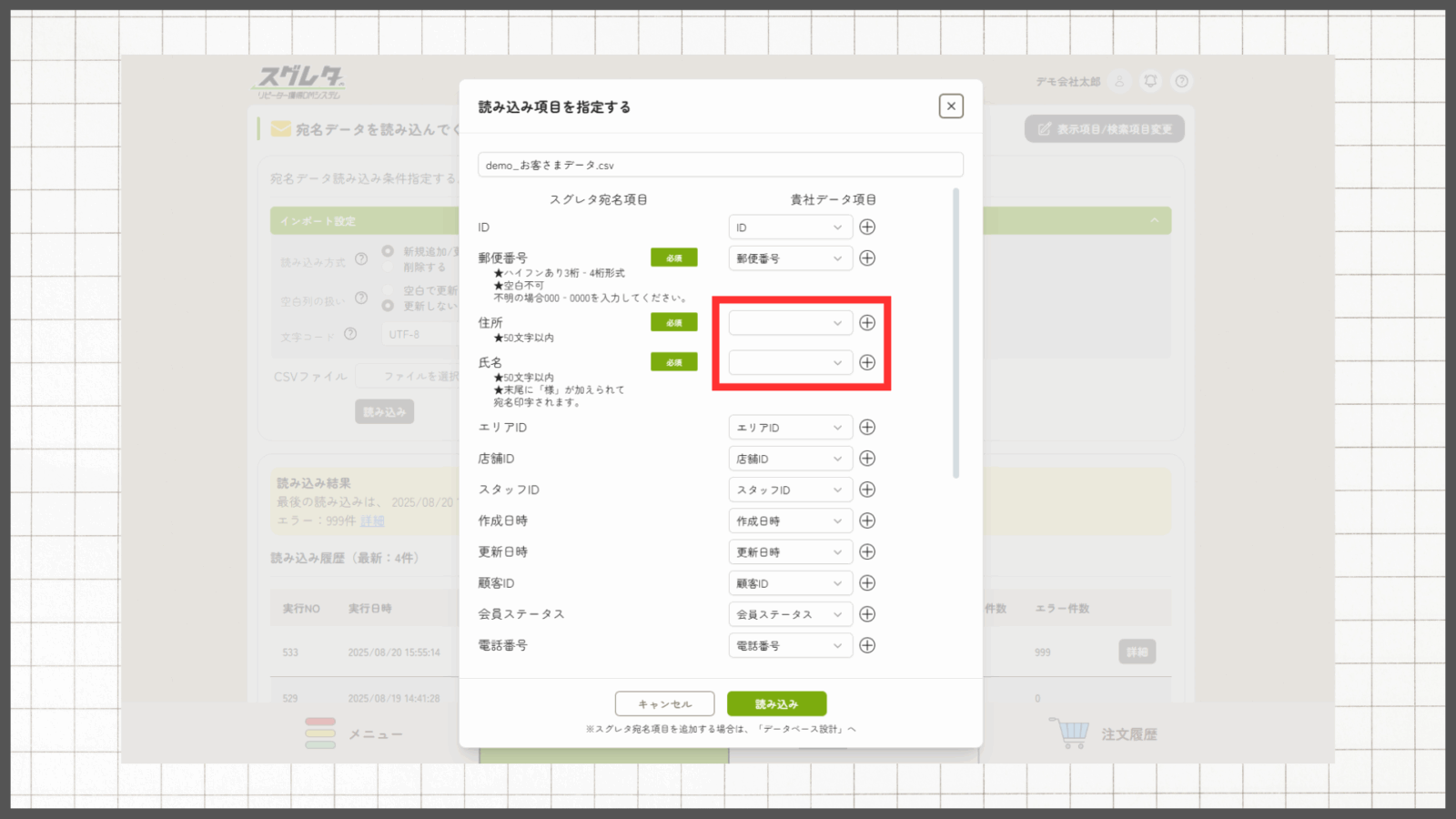
Task: Click the plus icon beside the ID dropdown
Action: pyautogui.click(x=867, y=227)
